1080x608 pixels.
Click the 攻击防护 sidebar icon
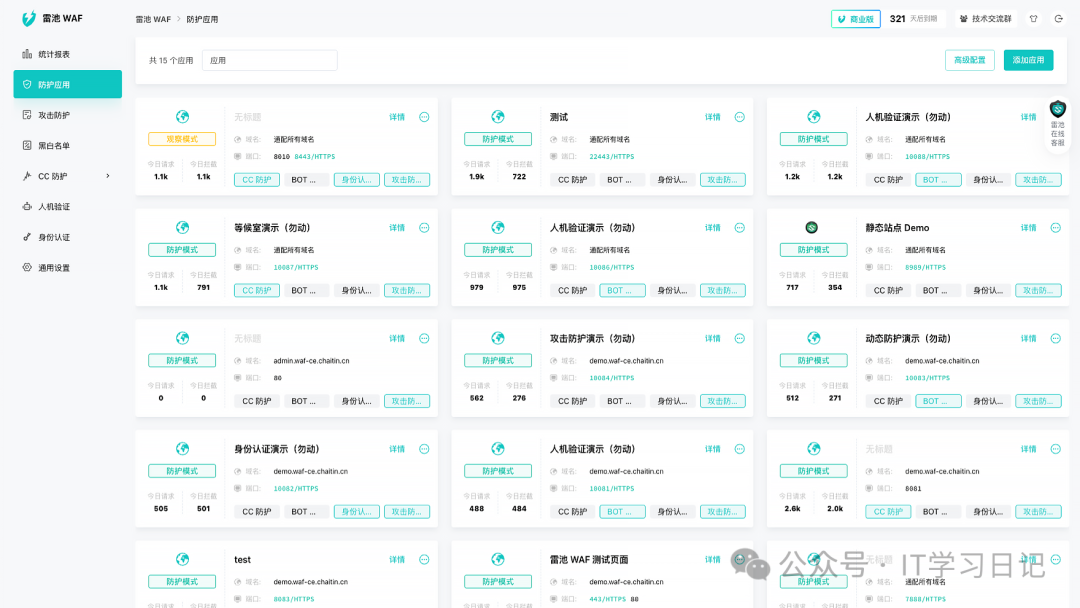[28, 115]
